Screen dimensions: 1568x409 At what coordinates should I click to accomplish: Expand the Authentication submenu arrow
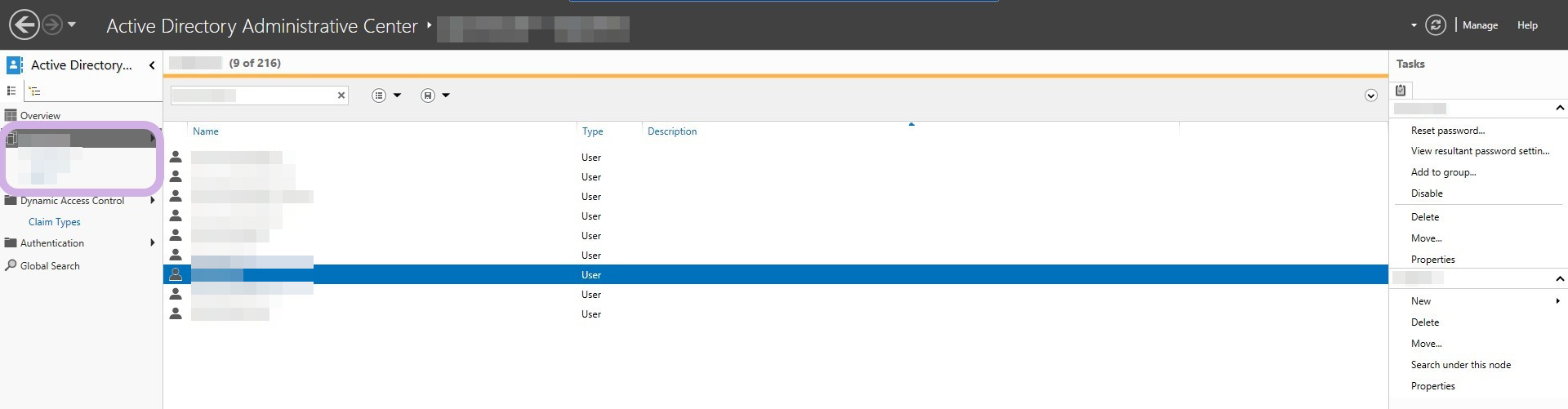click(152, 243)
